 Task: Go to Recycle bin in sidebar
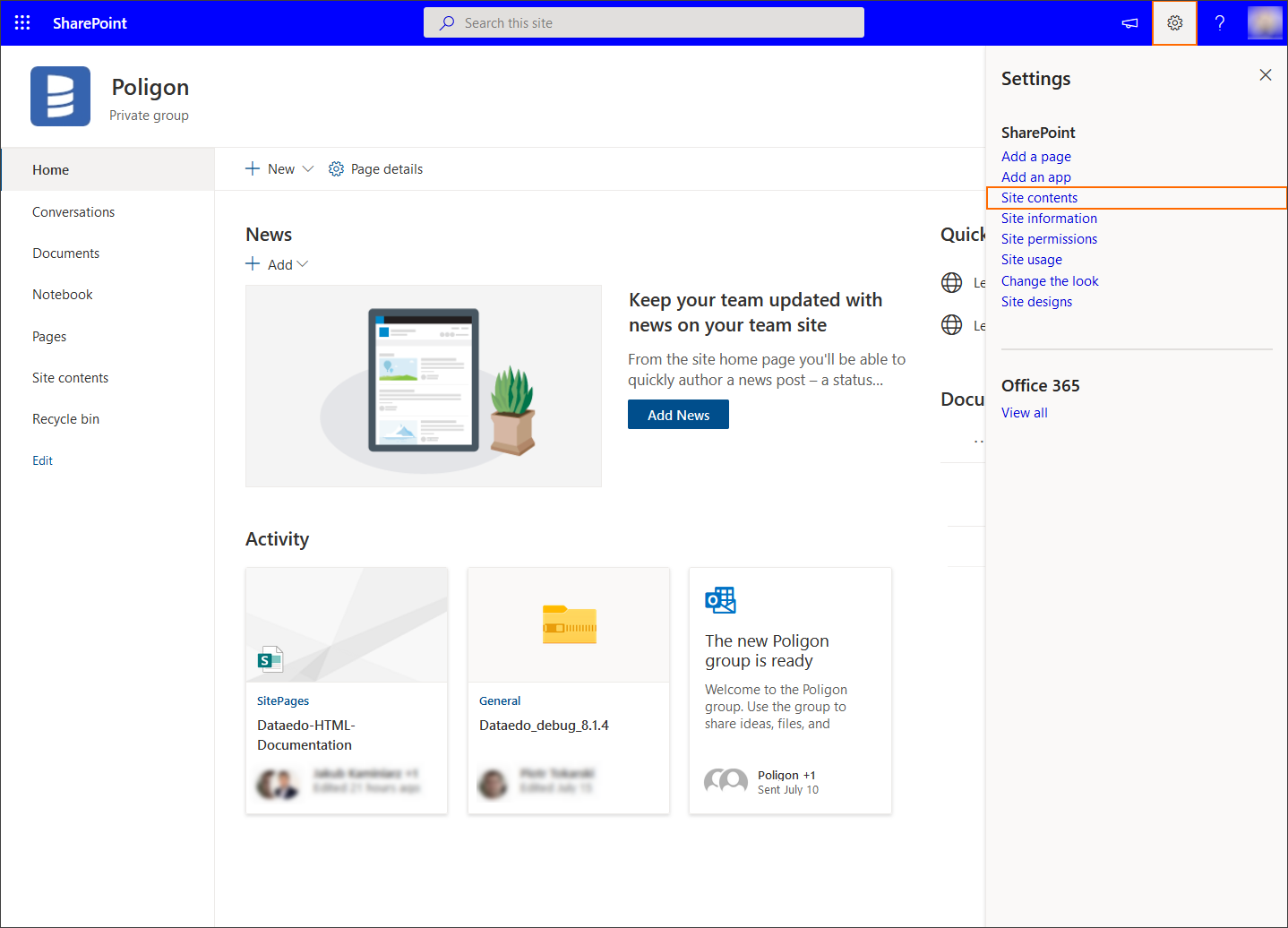click(65, 419)
